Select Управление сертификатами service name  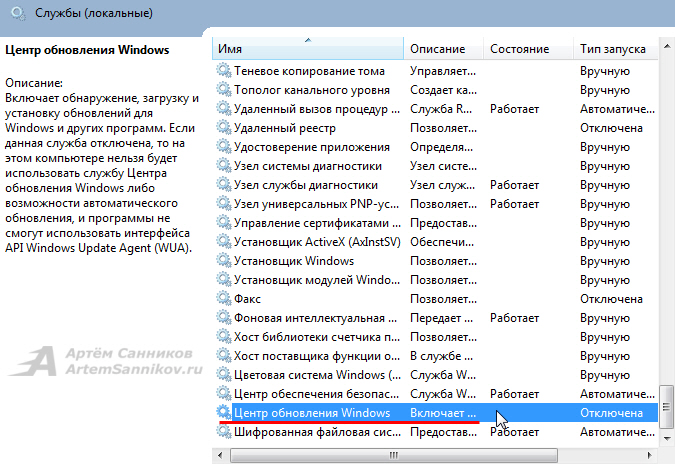point(317,223)
